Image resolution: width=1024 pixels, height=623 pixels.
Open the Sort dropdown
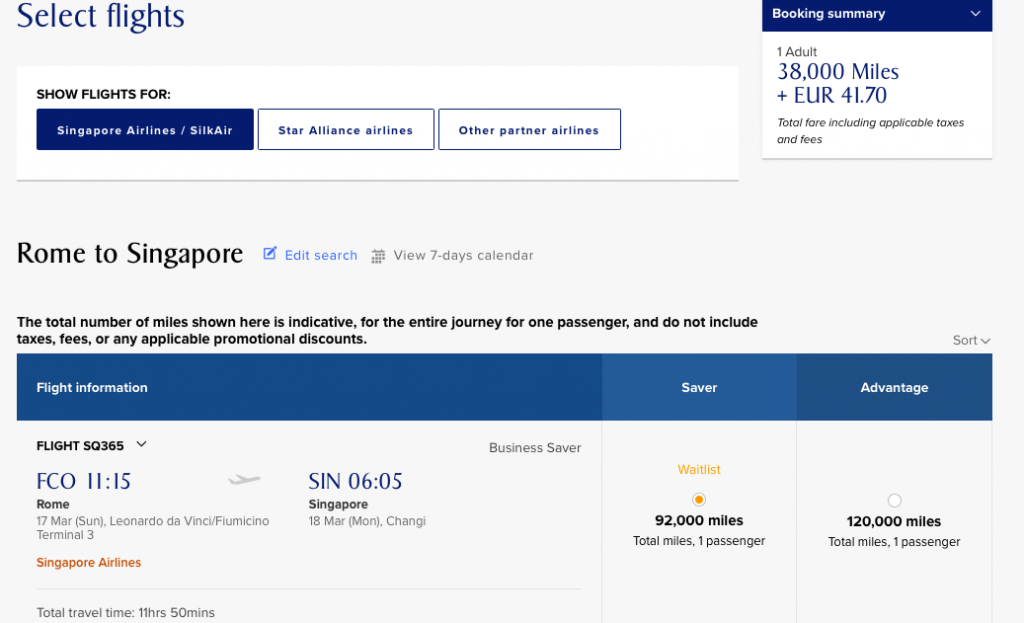(x=971, y=340)
